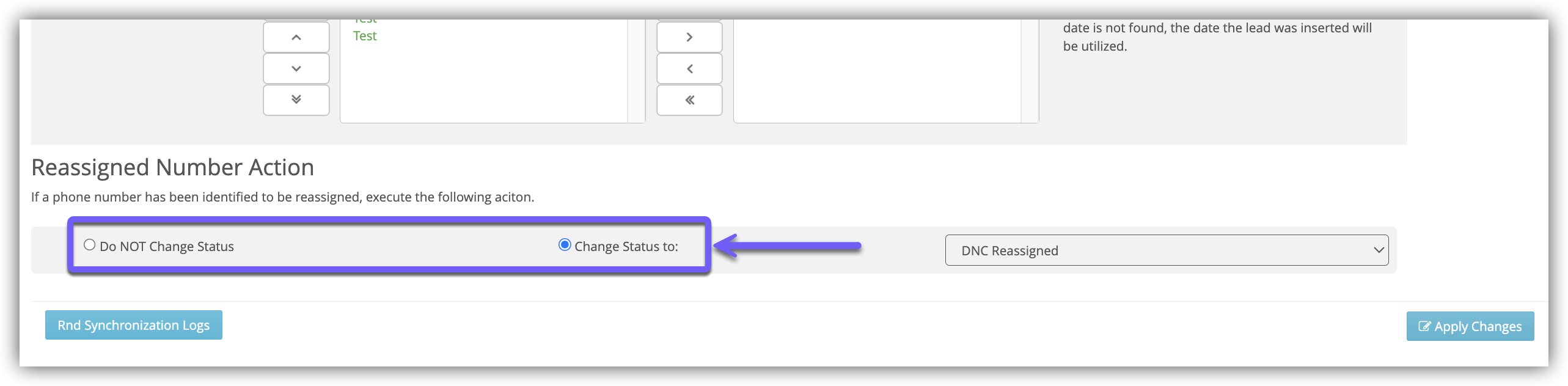Move the selected item up one position
The width and height of the screenshot is (1568, 386).
[296, 37]
